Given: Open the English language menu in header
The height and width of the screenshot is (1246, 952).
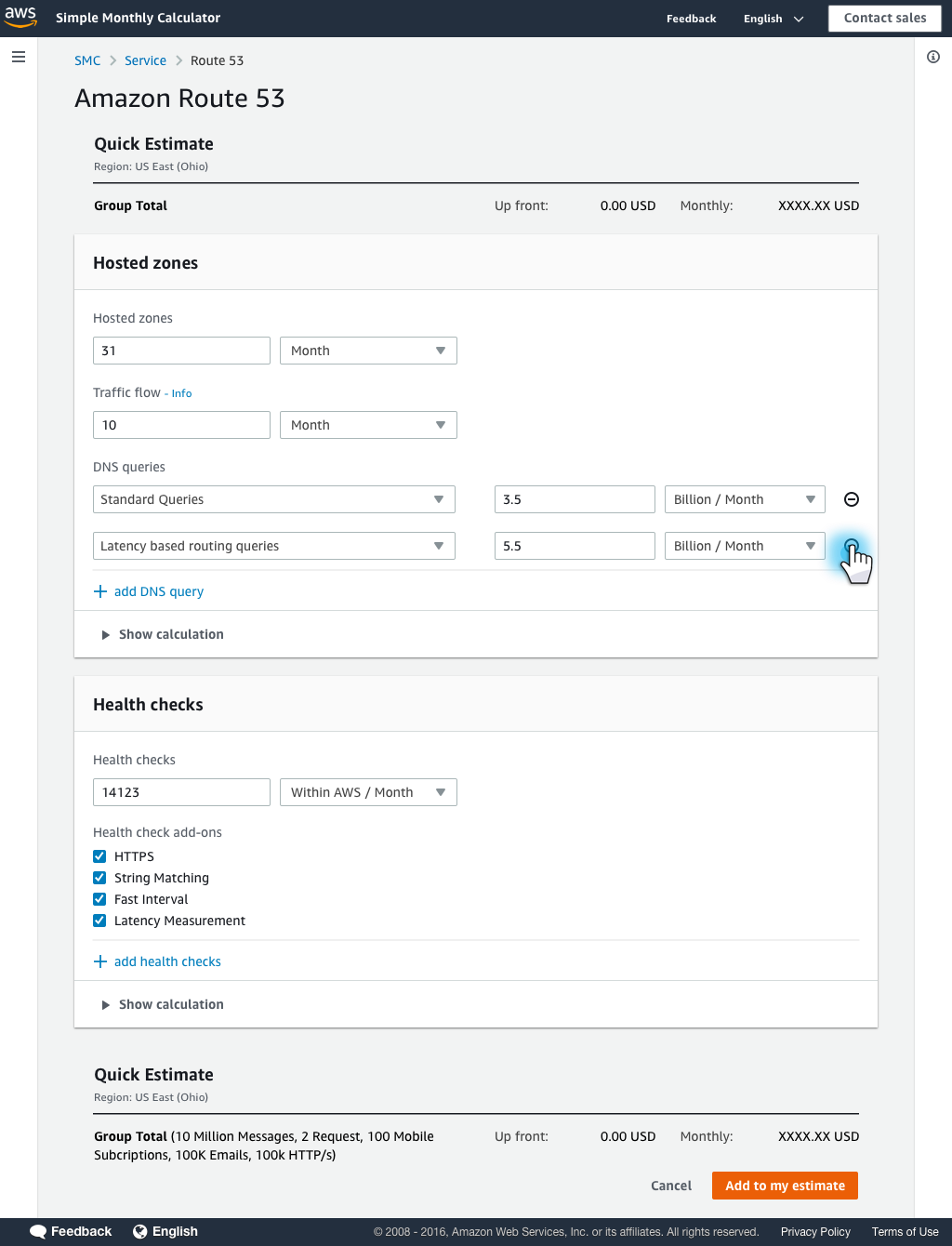Looking at the screenshot, I should click(x=773, y=19).
